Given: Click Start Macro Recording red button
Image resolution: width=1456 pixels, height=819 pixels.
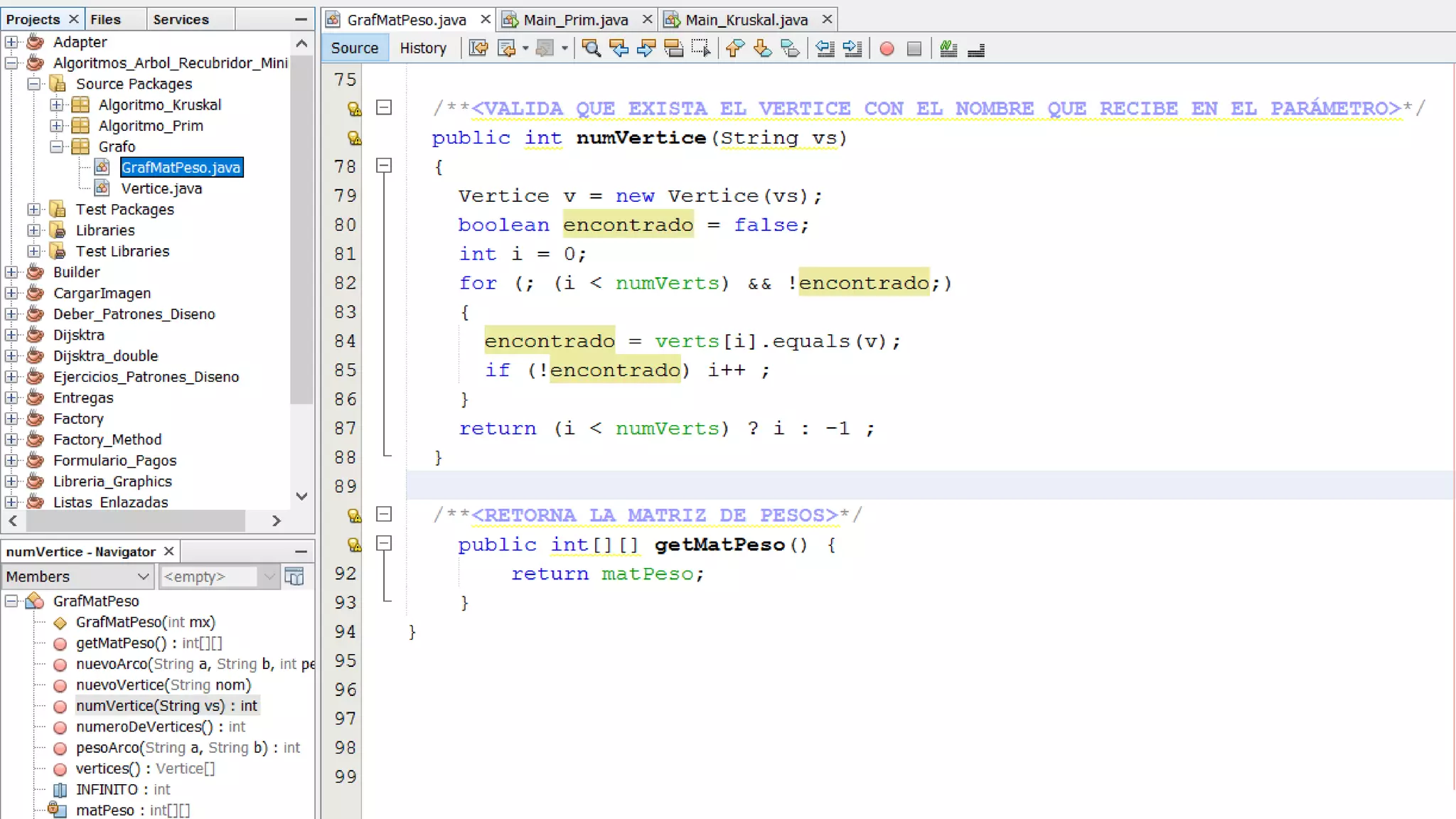Looking at the screenshot, I should click(887, 48).
